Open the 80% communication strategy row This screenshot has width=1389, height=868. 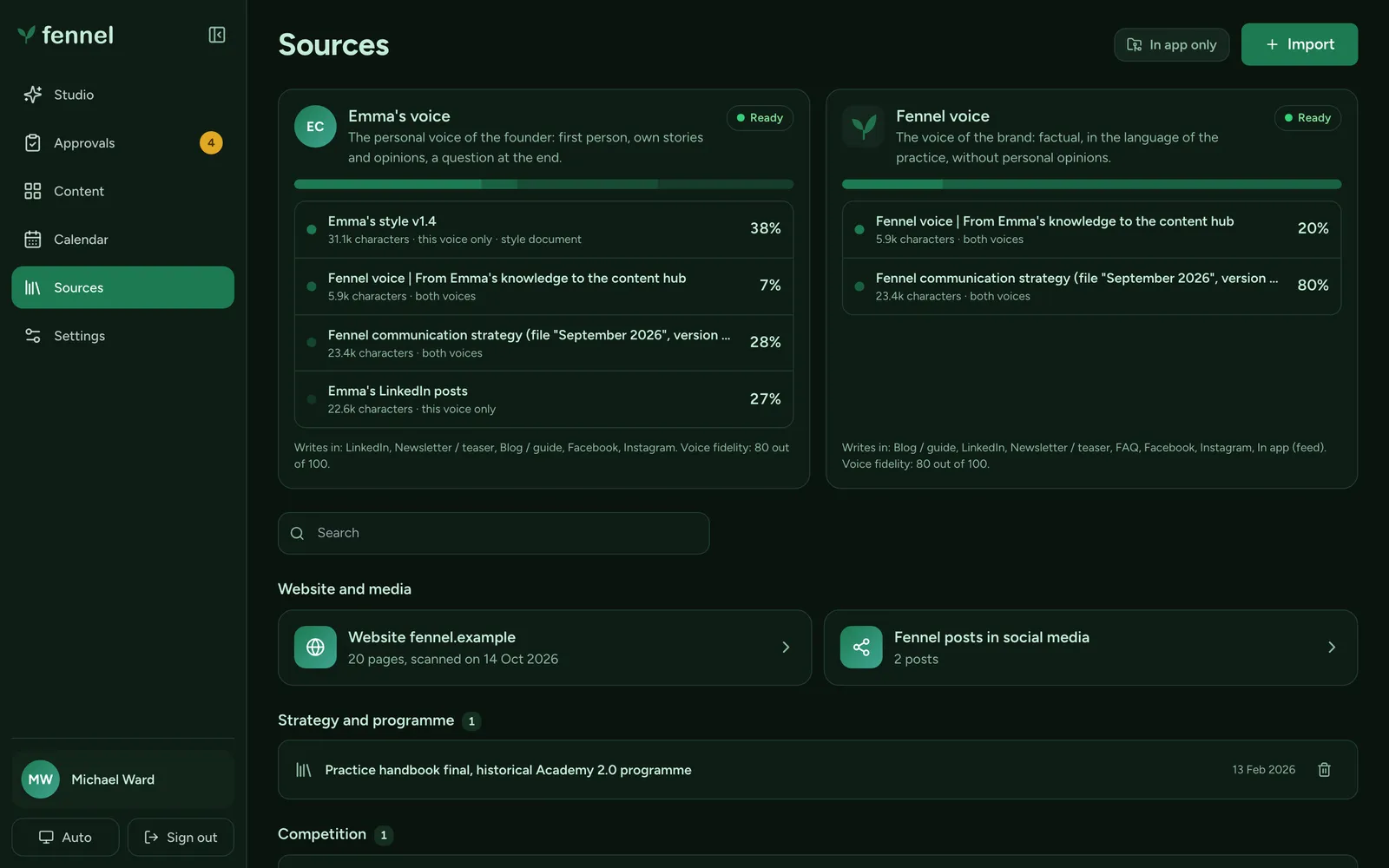[1091, 286]
